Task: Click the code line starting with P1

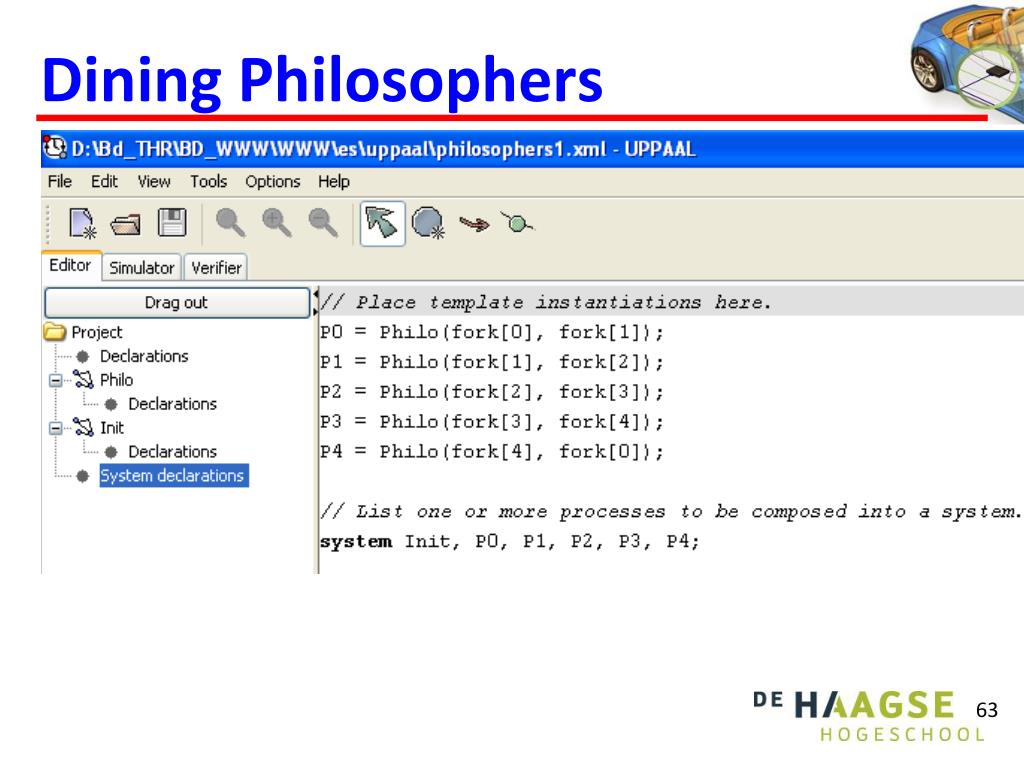Action: [492, 362]
